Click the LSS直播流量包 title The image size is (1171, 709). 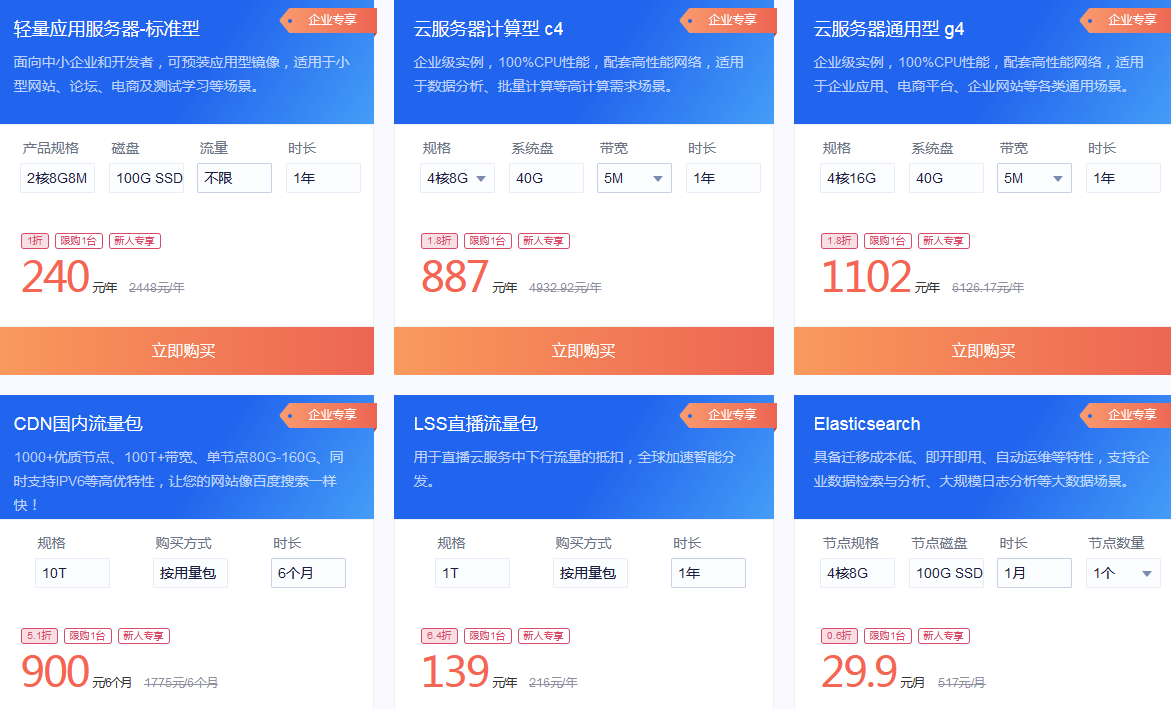(x=476, y=424)
